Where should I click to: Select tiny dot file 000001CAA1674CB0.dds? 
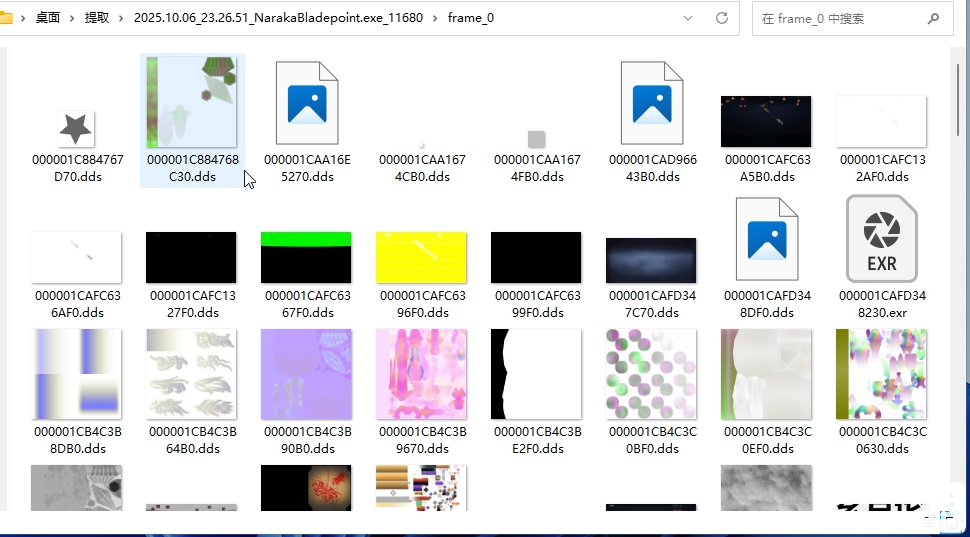coord(421,145)
